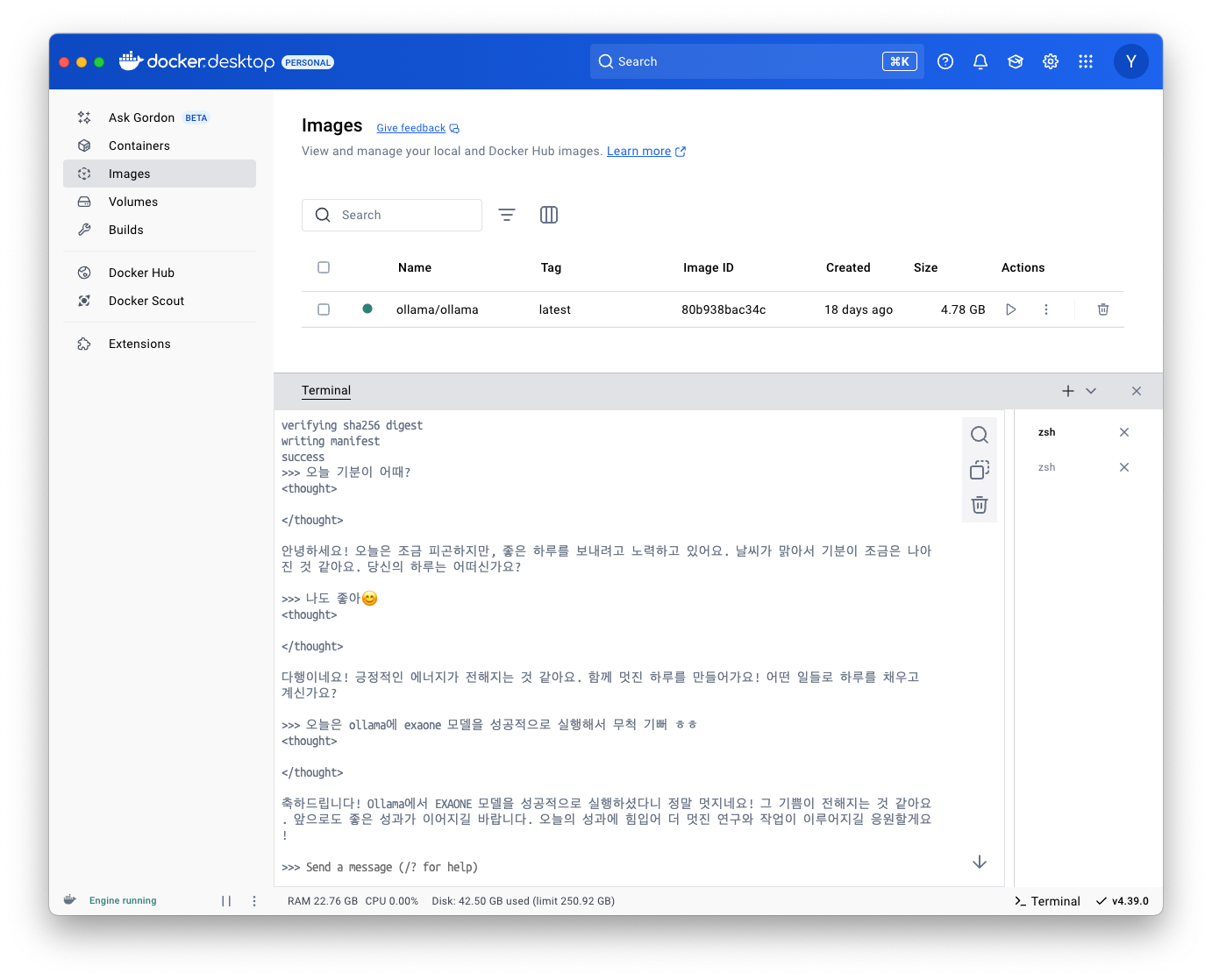Screen dimensions: 1212x980
Task: Go to Containers in the sidebar
Action: coord(160,146)
